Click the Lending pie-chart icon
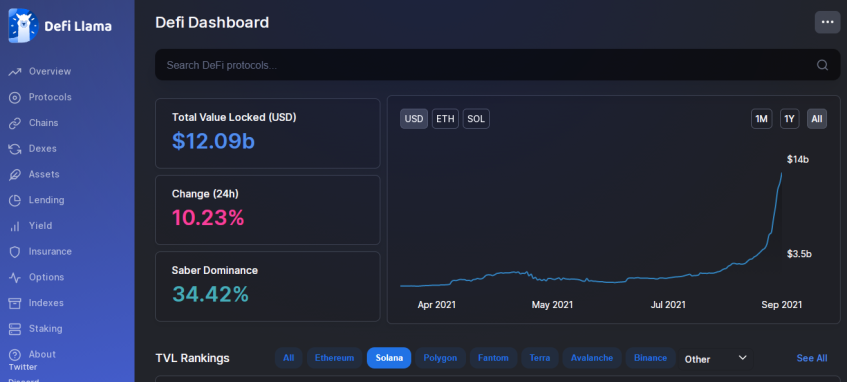 coord(15,200)
